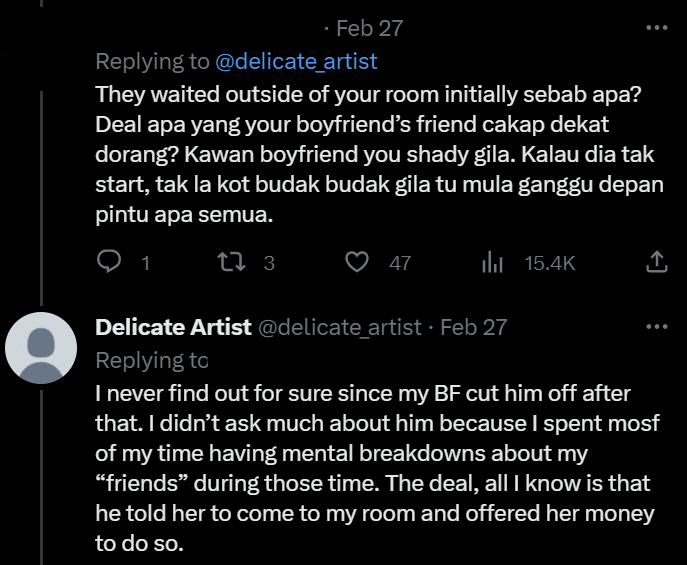The width and height of the screenshot is (687, 565).
Task: Open the tweet starting "They waited outside"
Action: tap(379, 154)
